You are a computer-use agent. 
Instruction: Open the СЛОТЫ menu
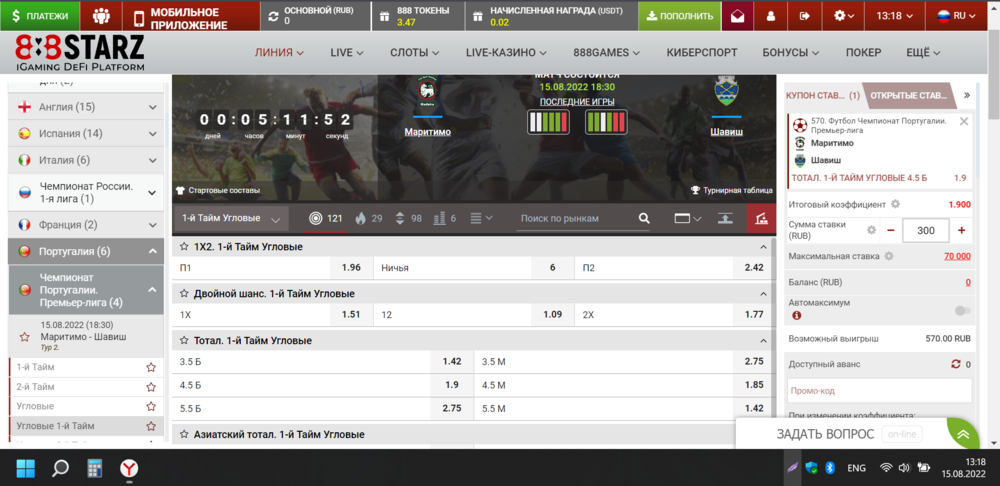click(415, 53)
